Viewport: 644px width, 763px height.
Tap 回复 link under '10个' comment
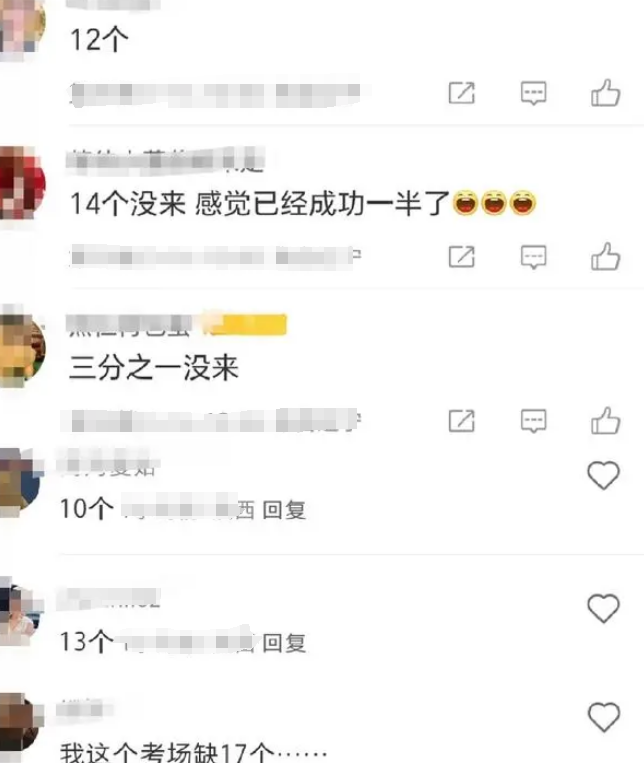284,510
